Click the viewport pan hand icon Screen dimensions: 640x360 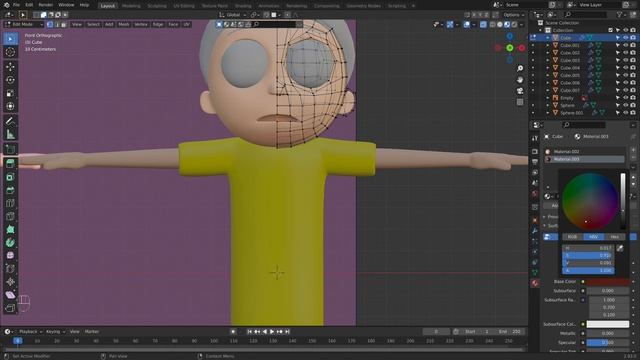tap(520, 80)
